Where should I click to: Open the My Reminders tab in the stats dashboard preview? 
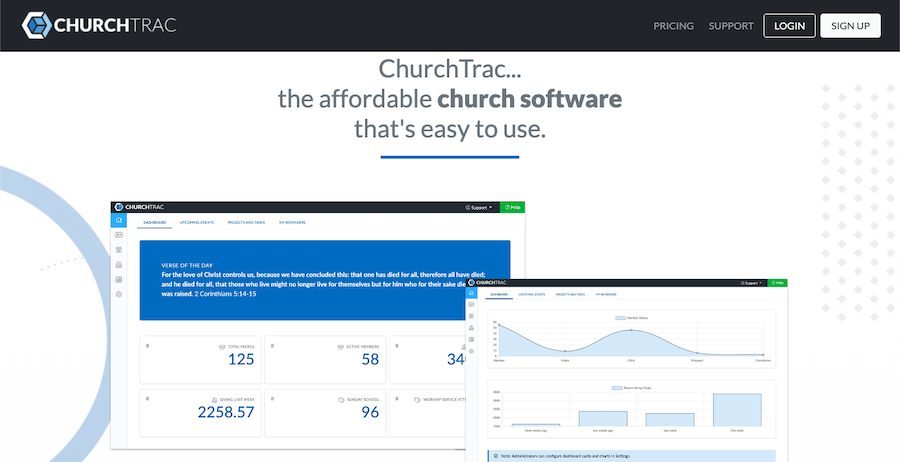[x=292, y=222]
